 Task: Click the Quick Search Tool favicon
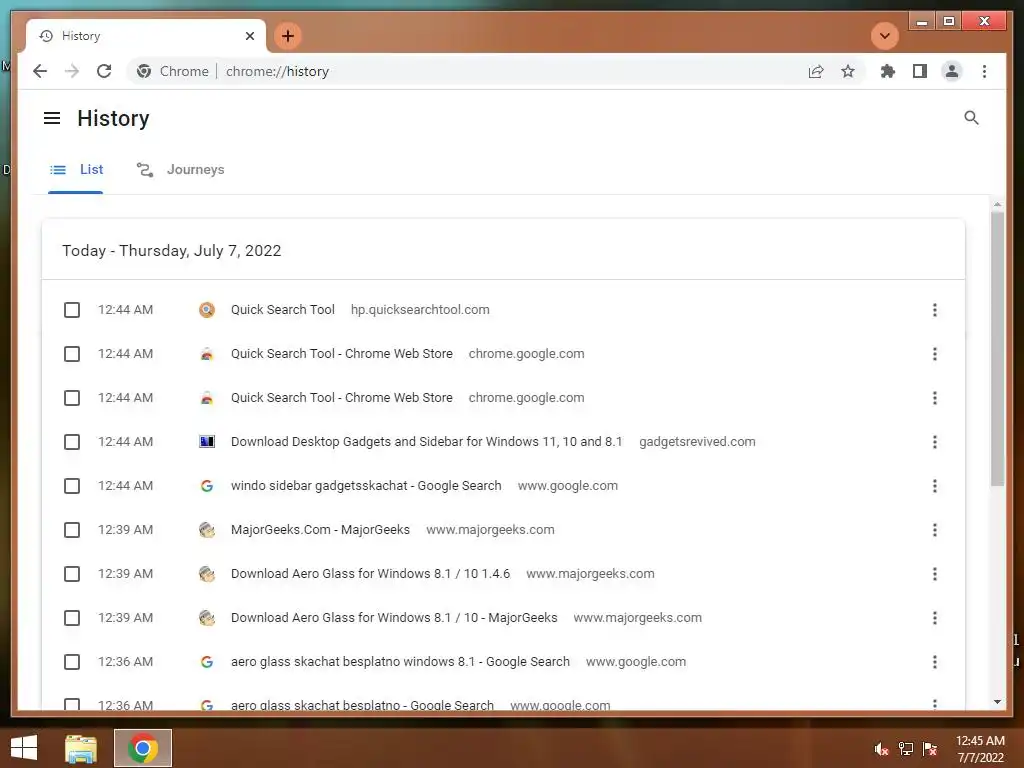(207, 310)
